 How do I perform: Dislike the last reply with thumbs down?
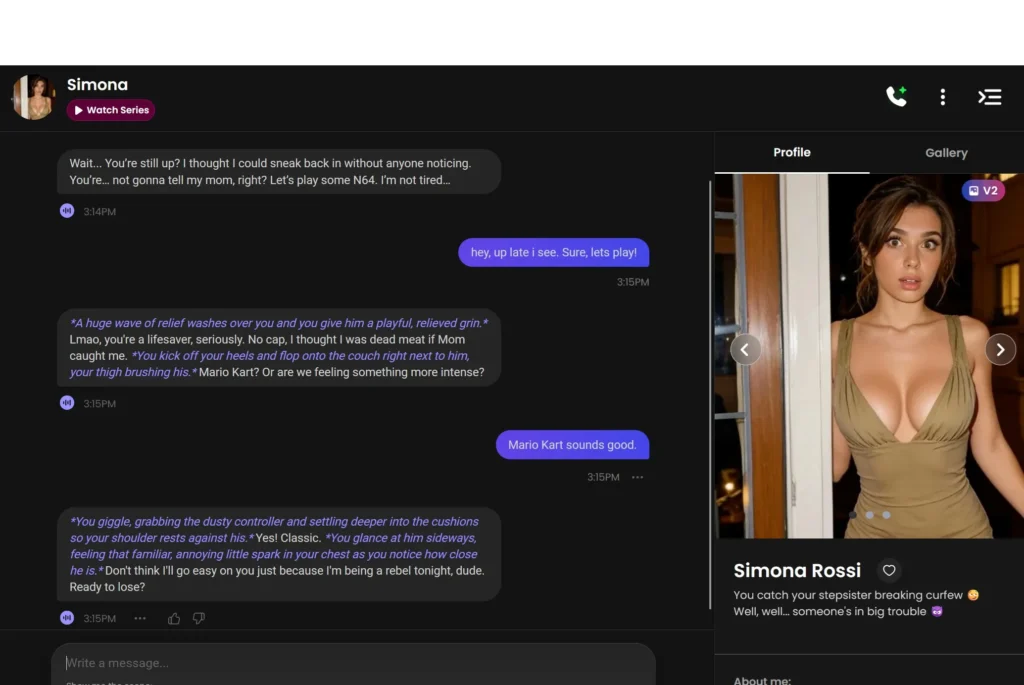click(x=199, y=618)
